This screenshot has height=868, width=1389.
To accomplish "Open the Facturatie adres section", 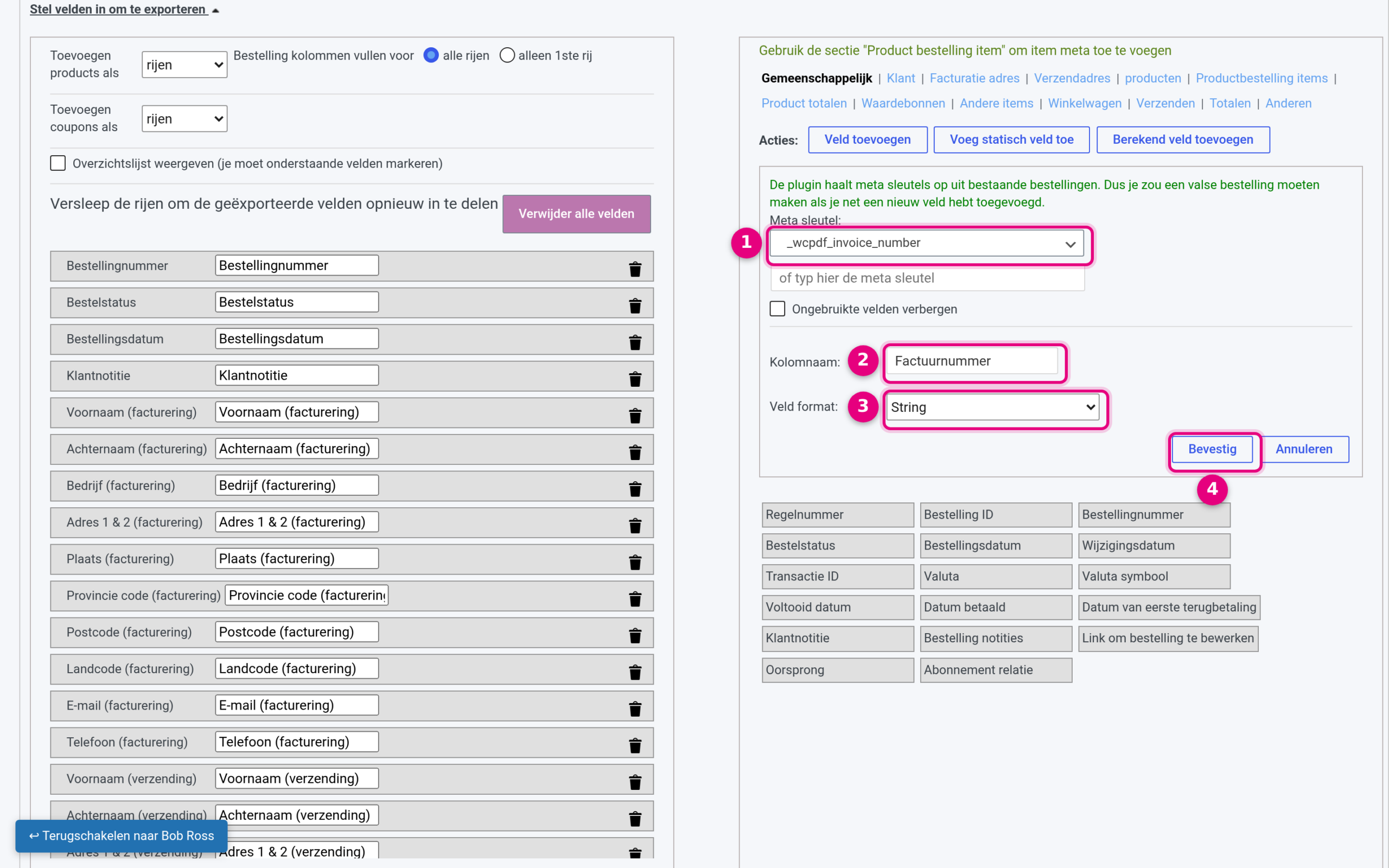I will (974, 78).
